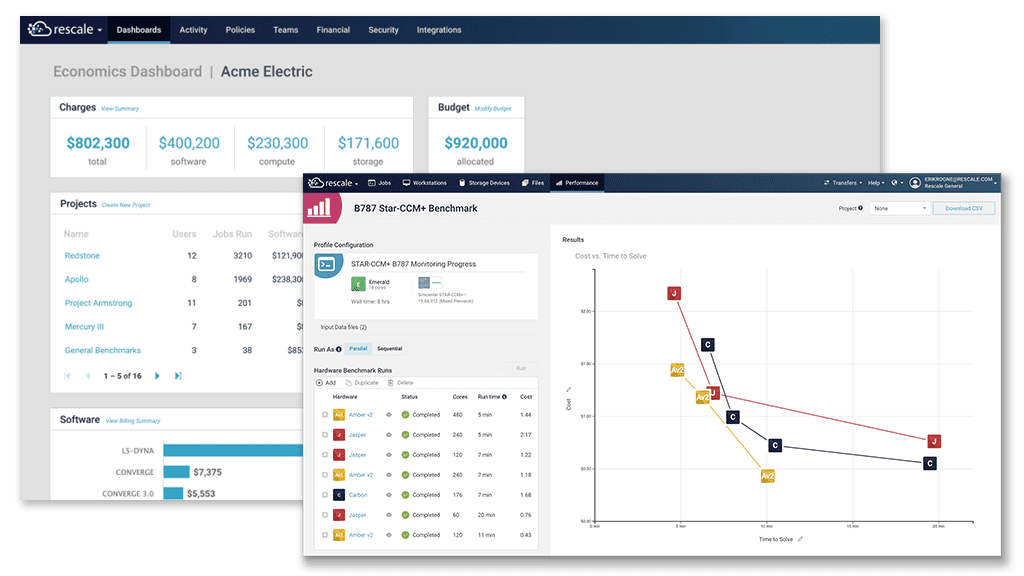Click the Download CSV button
This screenshot has height=576, width=1024.
964,208
